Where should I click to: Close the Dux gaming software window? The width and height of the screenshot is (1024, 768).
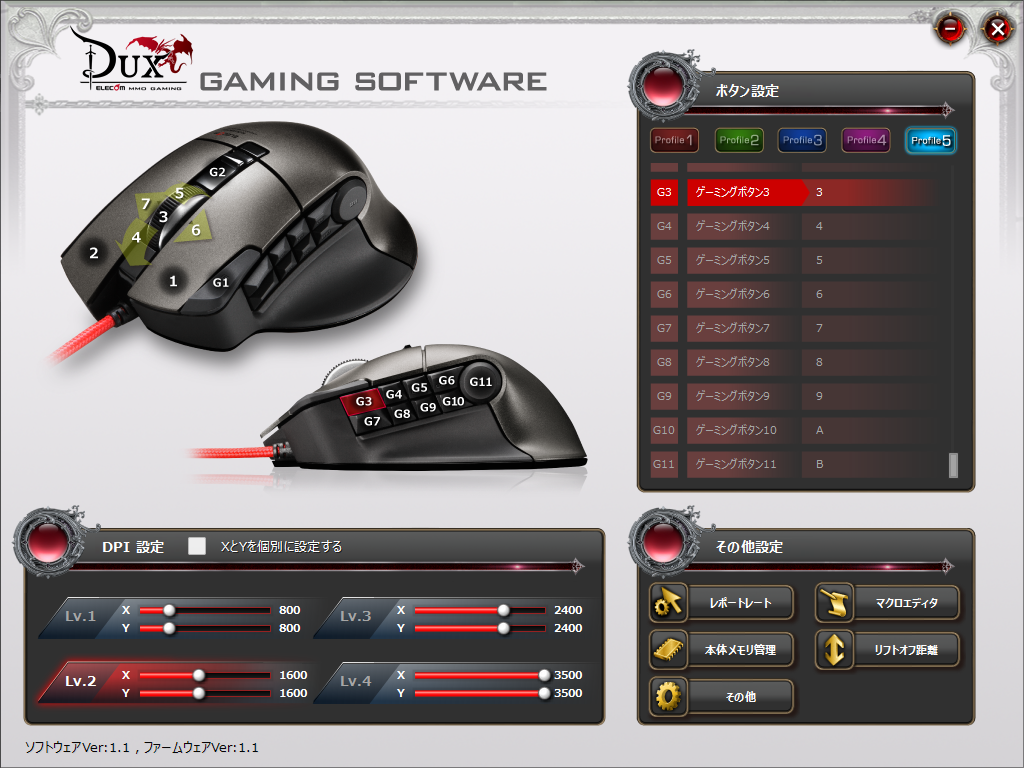point(997,29)
